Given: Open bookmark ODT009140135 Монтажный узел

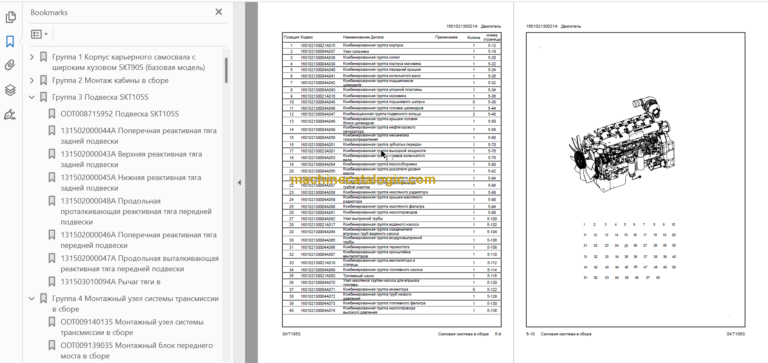Looking at the screenshot, I should [132, 327].
